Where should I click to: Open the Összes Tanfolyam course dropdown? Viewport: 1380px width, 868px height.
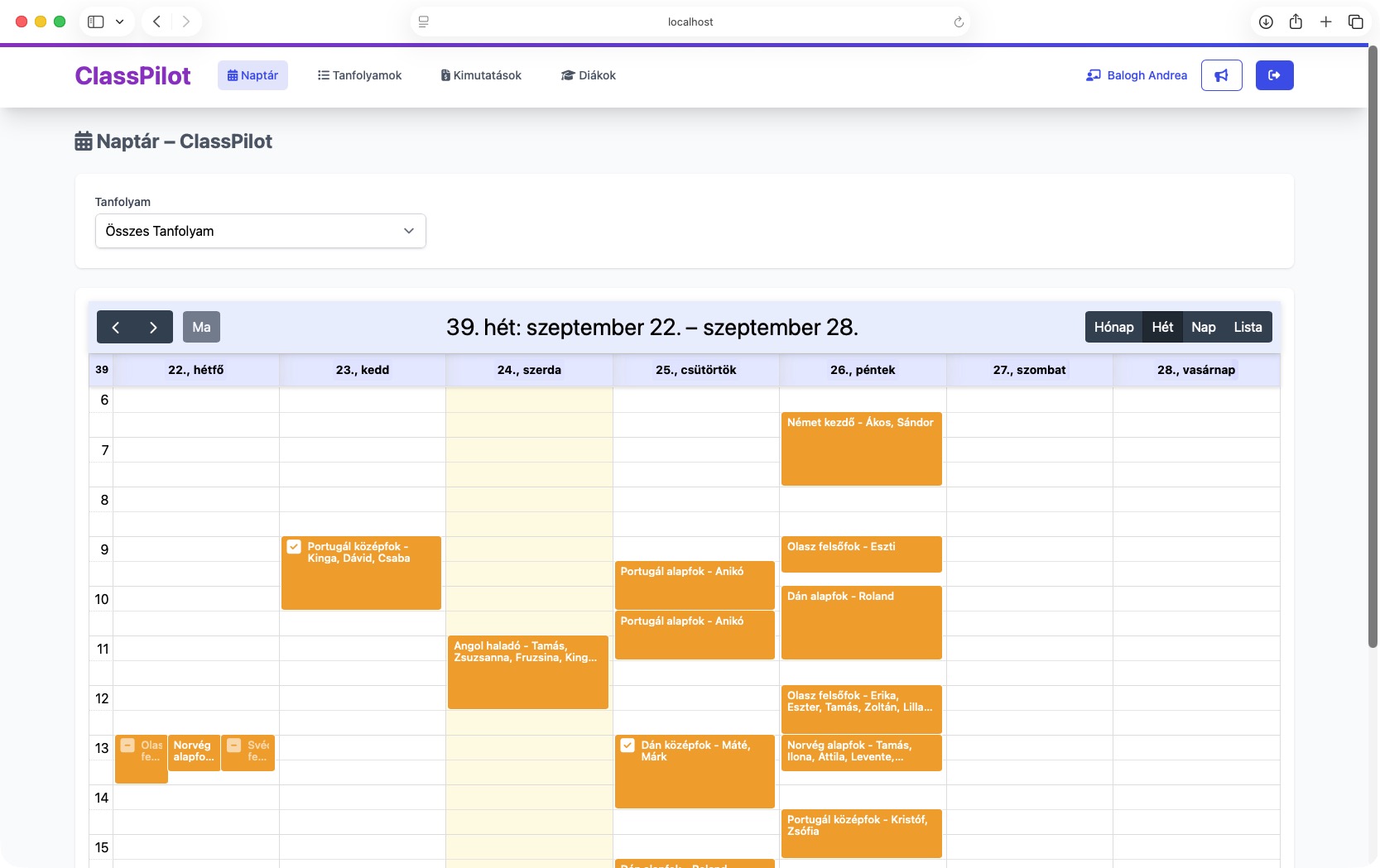260,231
